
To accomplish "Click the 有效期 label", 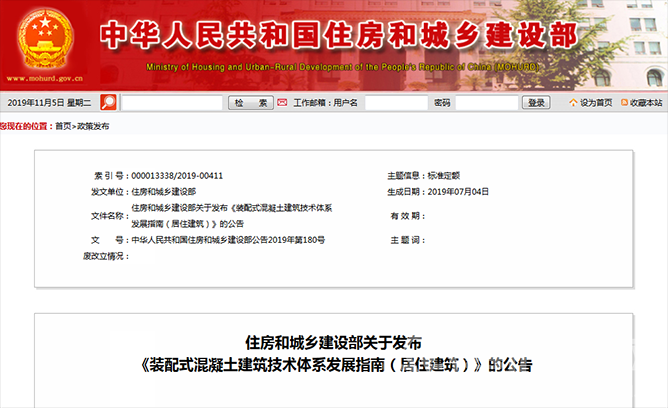I will pyautogui.click(x=407, y=216).
